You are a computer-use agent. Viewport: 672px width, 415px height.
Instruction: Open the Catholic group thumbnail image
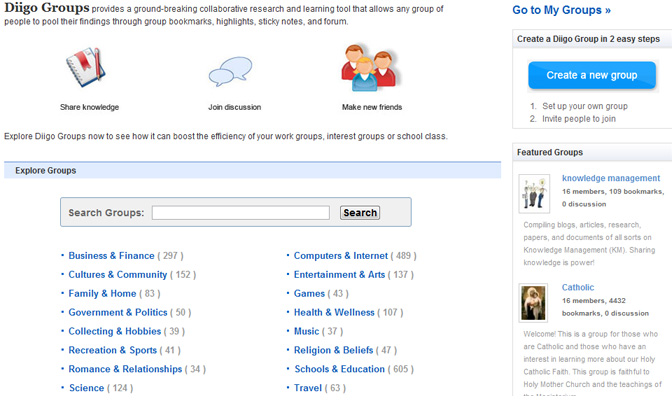point(534,303)
